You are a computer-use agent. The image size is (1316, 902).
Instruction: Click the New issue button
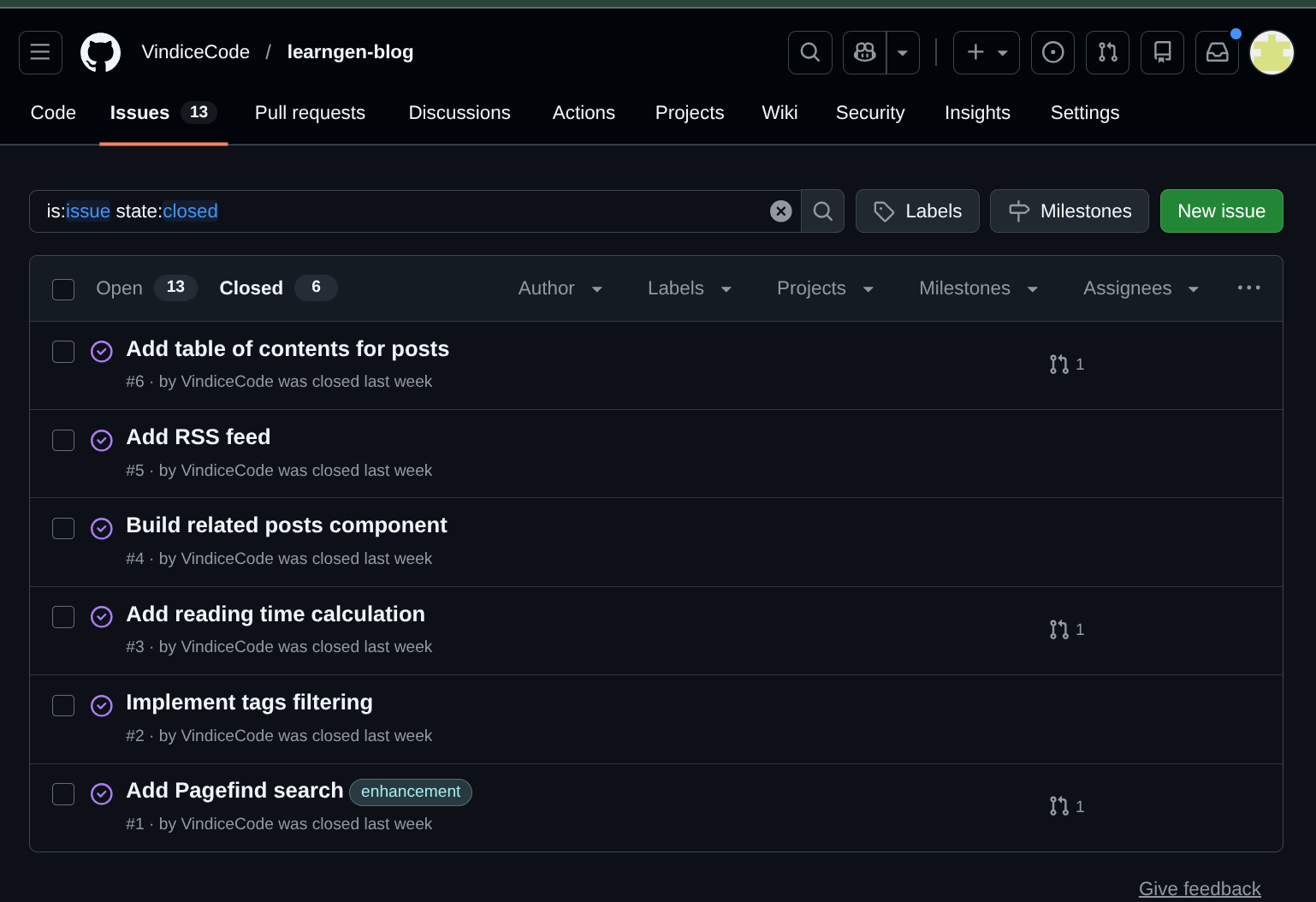(1221, 211)
